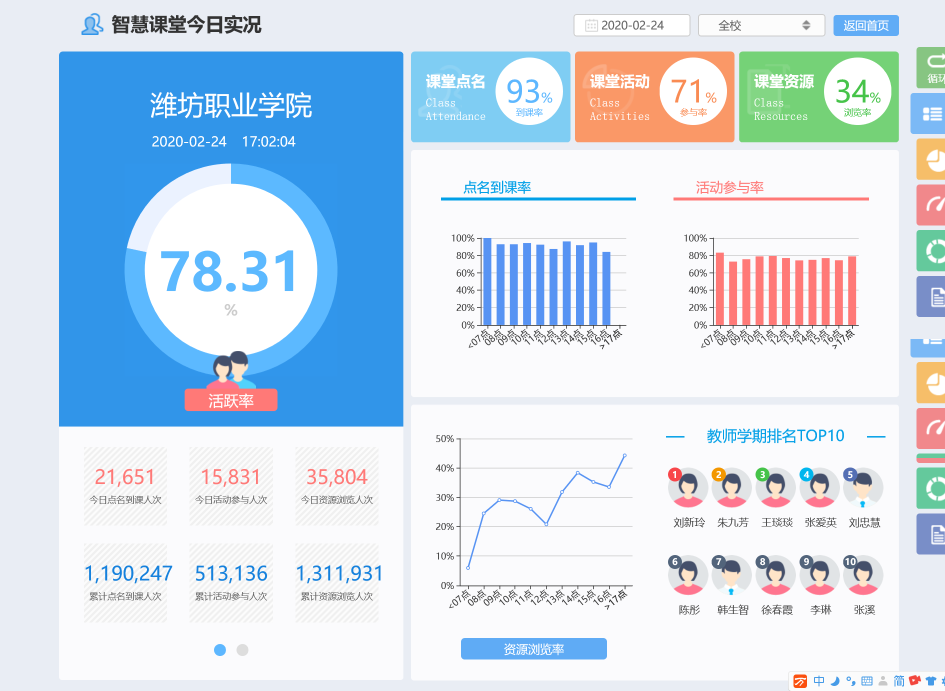Viewport: 945px width, 691px height.
Task: Select the blue 课堂点名 attendance card
Action: pyautogui.click(x=490, y=97)
